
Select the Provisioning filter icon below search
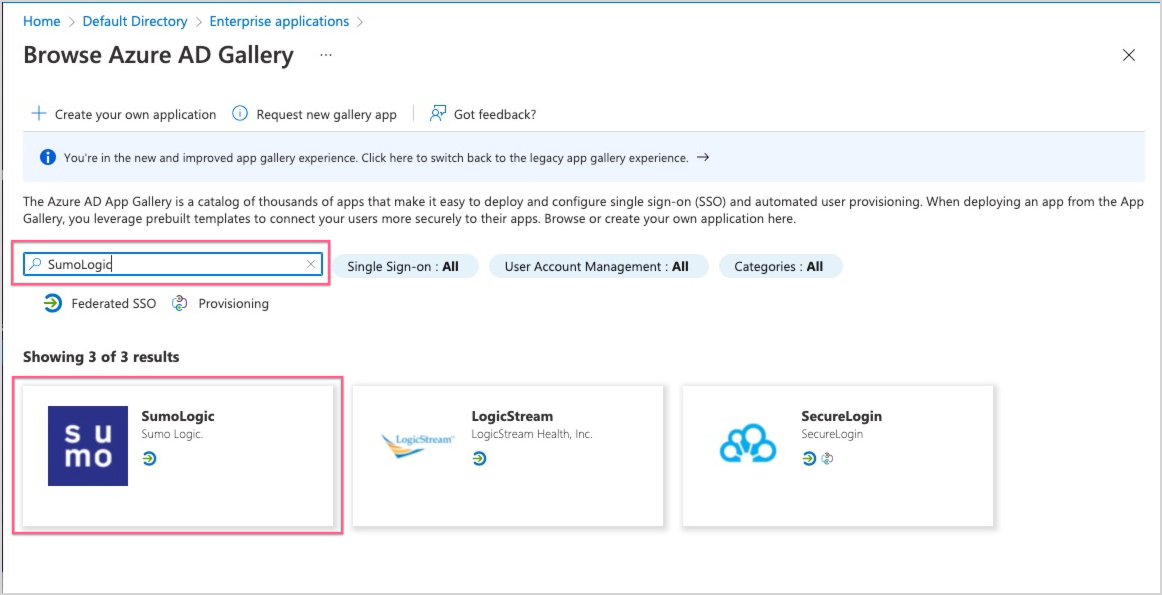(179, 303)
